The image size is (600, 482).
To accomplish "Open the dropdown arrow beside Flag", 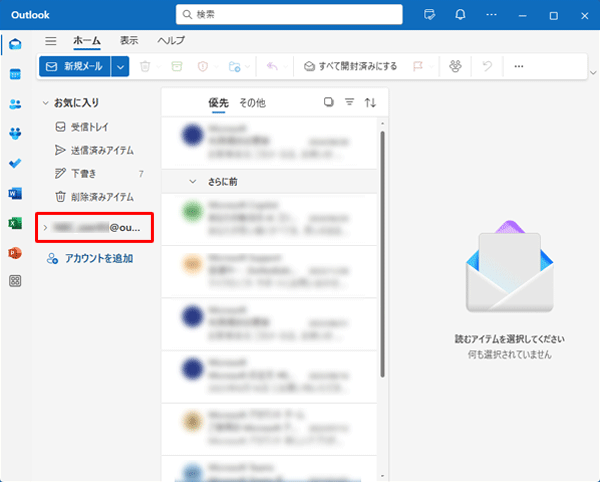I will pyautogui.click(x=431, y=67).
